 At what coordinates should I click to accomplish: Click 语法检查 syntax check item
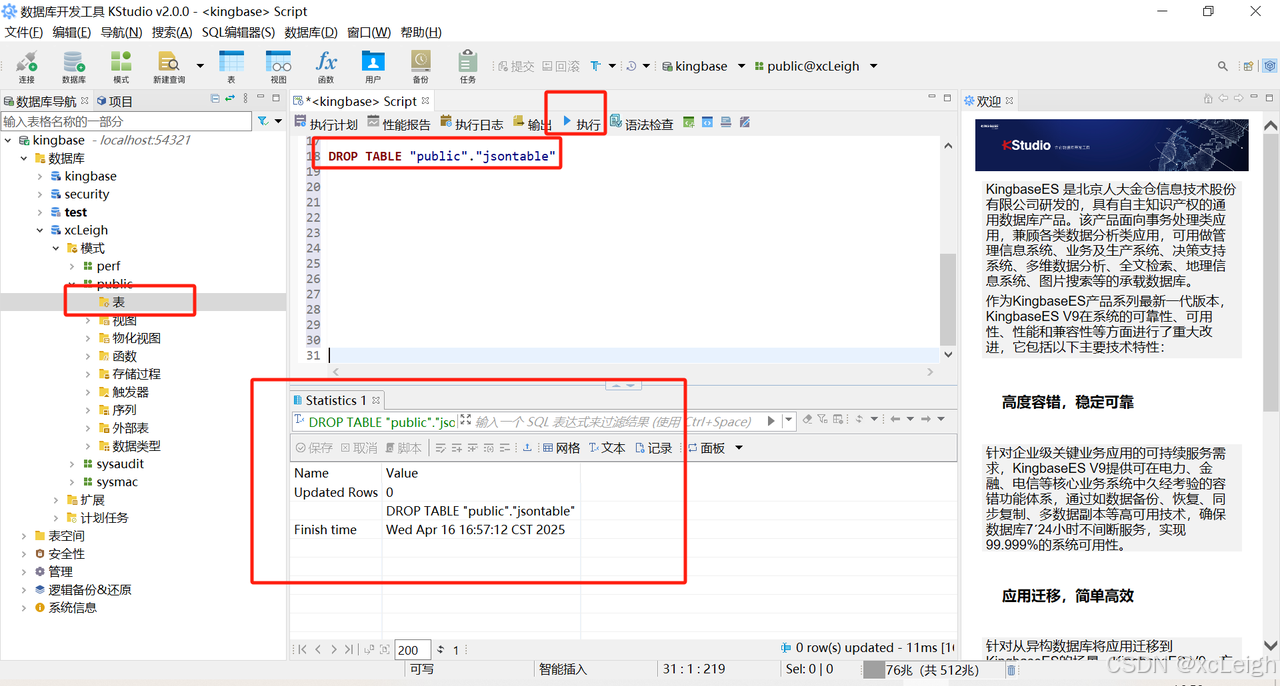click(x=642, y=124)
